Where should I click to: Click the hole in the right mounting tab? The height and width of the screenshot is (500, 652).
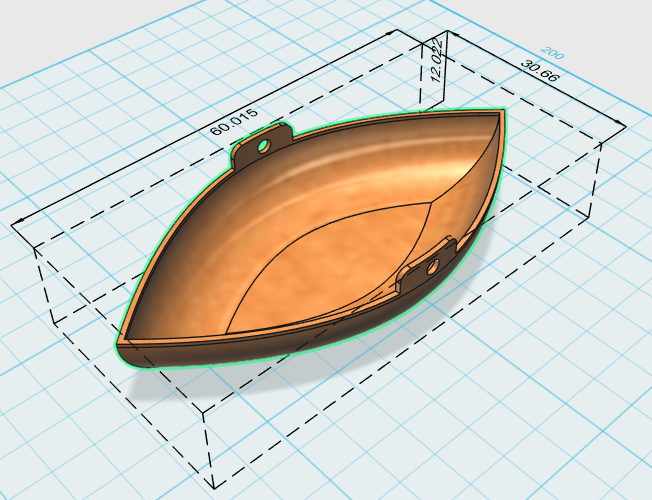click(x=432, y=266)
